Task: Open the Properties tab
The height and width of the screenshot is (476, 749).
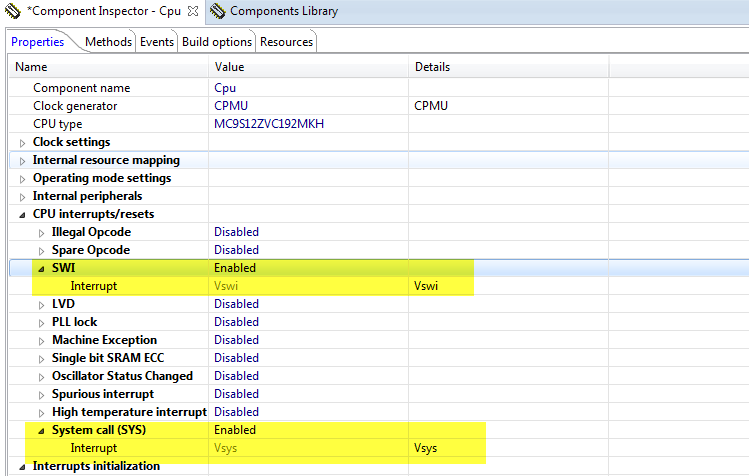Action: coord(38,42)
